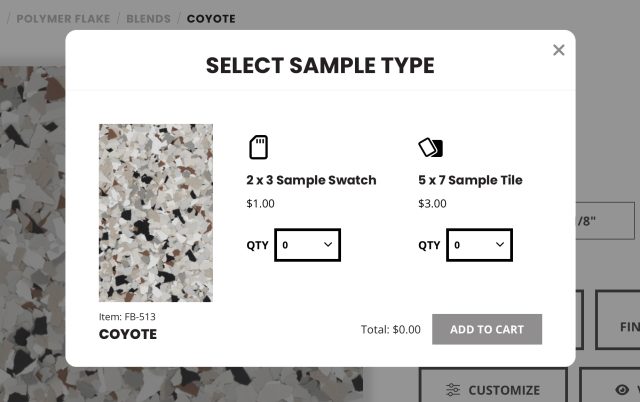This screenshot has width=640, height=402.
Task: Click the sample swatch card icon
Action: (x=258, y=147)
